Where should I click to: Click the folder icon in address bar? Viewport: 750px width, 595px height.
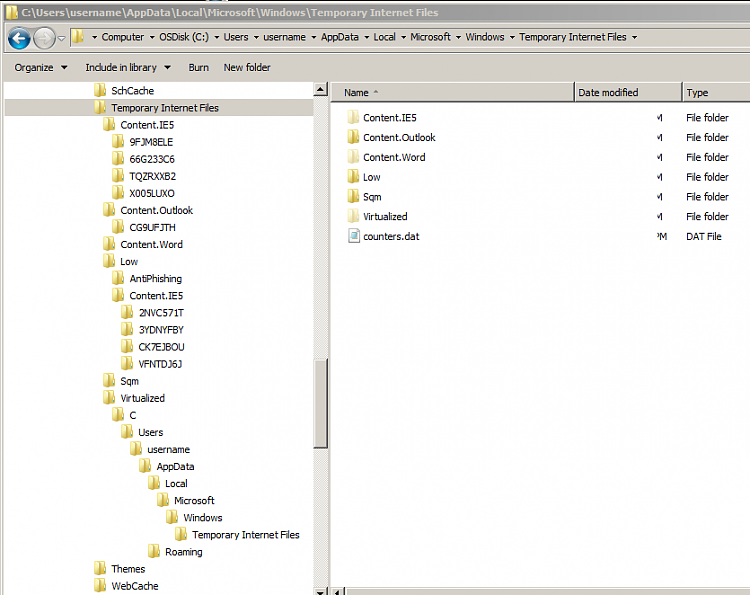click(x=78, y=37)
